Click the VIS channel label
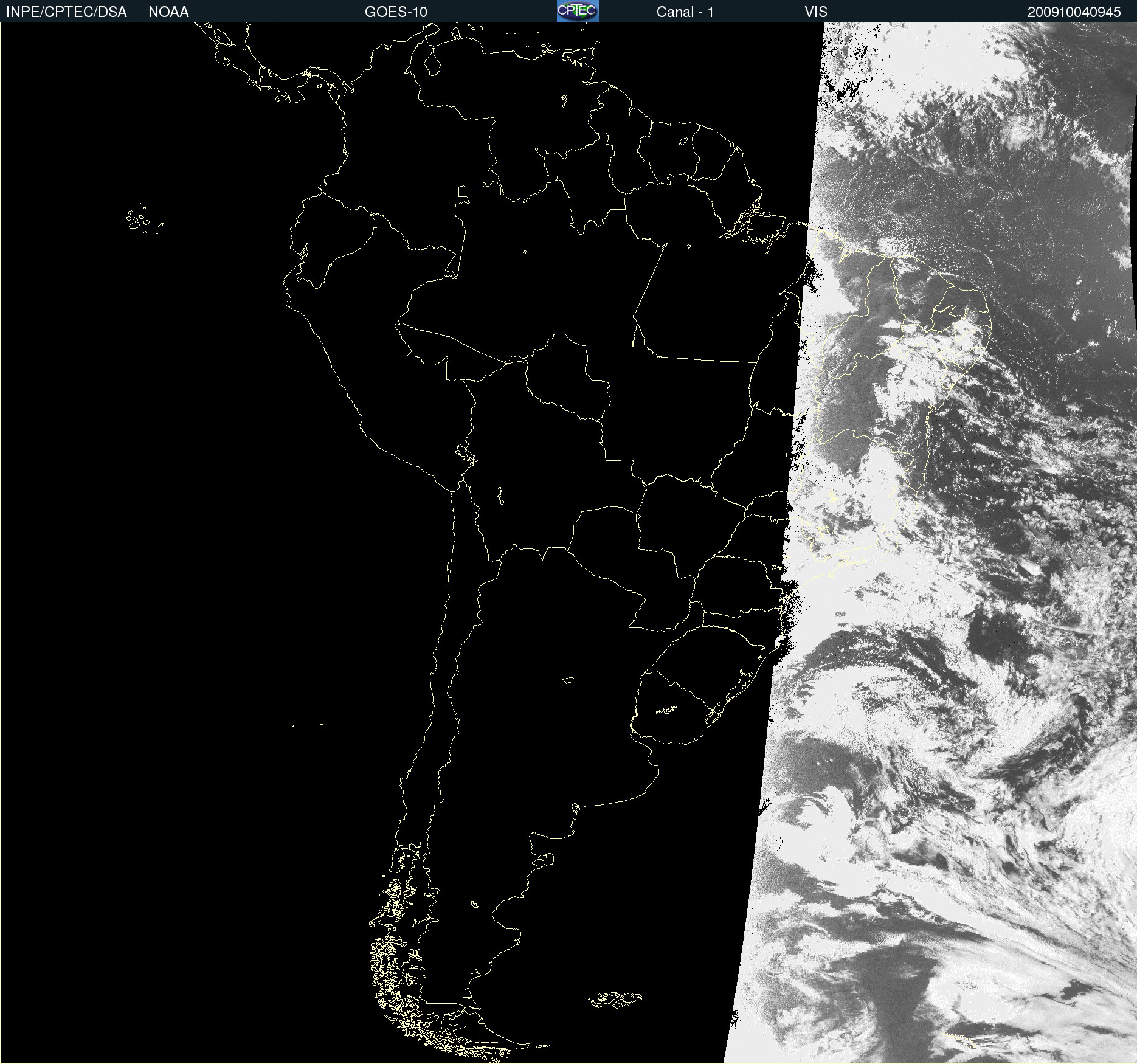The width and height of the screenshot is (1137, 1064). [x=816, y=12]
